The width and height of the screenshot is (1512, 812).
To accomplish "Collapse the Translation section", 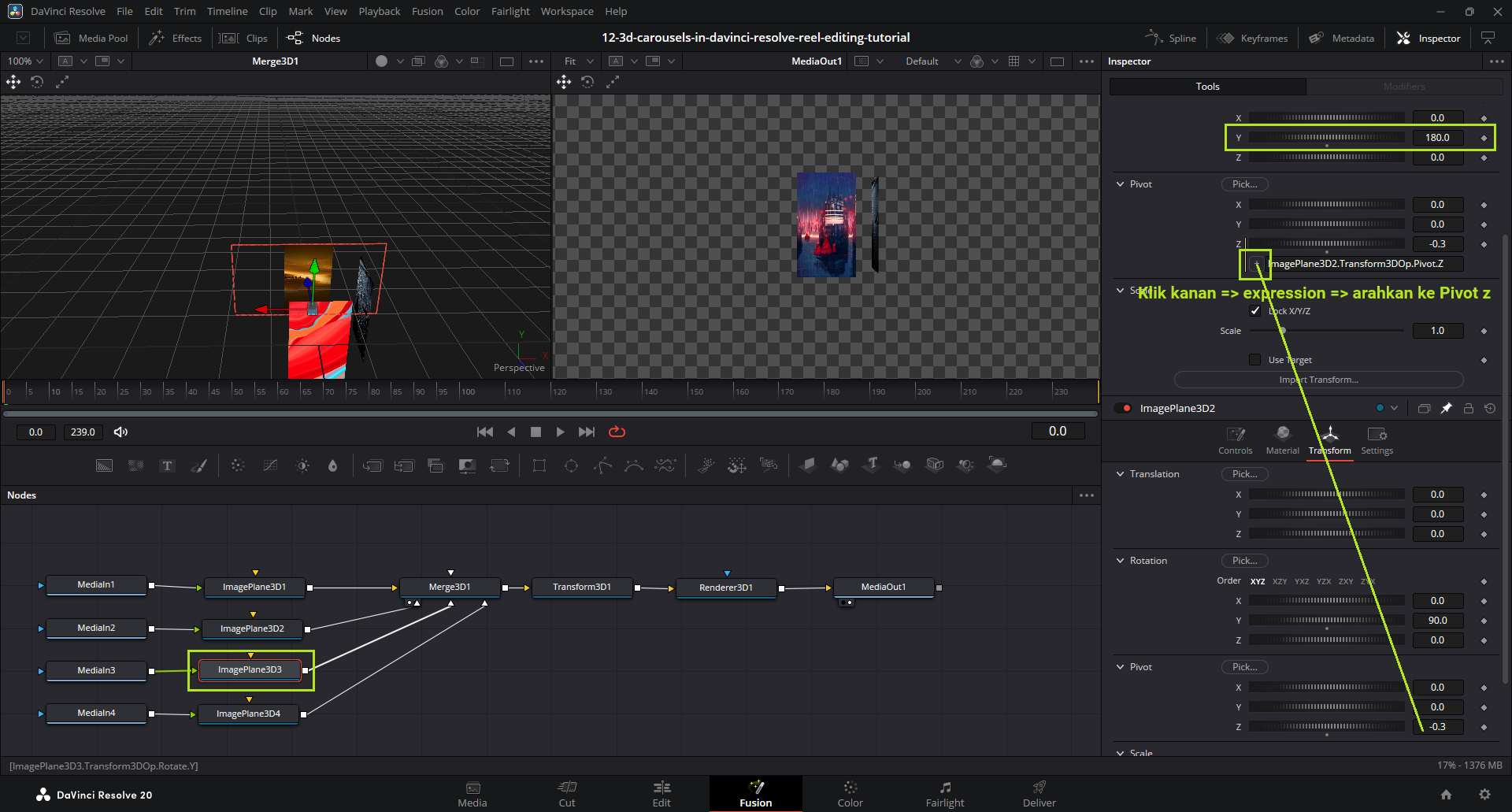I will click(x=1121, y=474).
